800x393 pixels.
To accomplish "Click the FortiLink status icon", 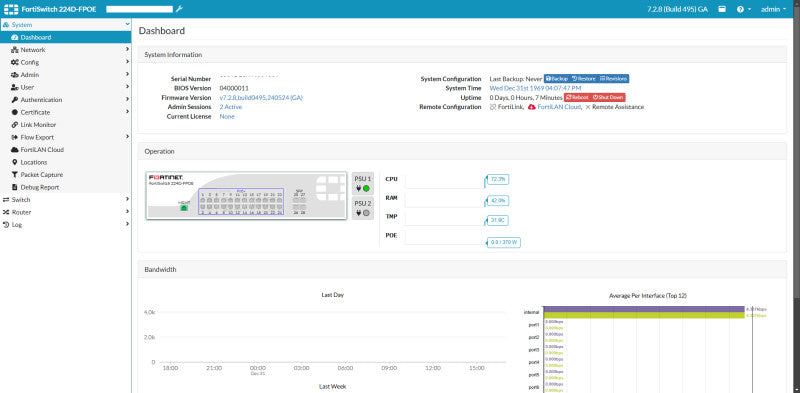I will point(493,107).
